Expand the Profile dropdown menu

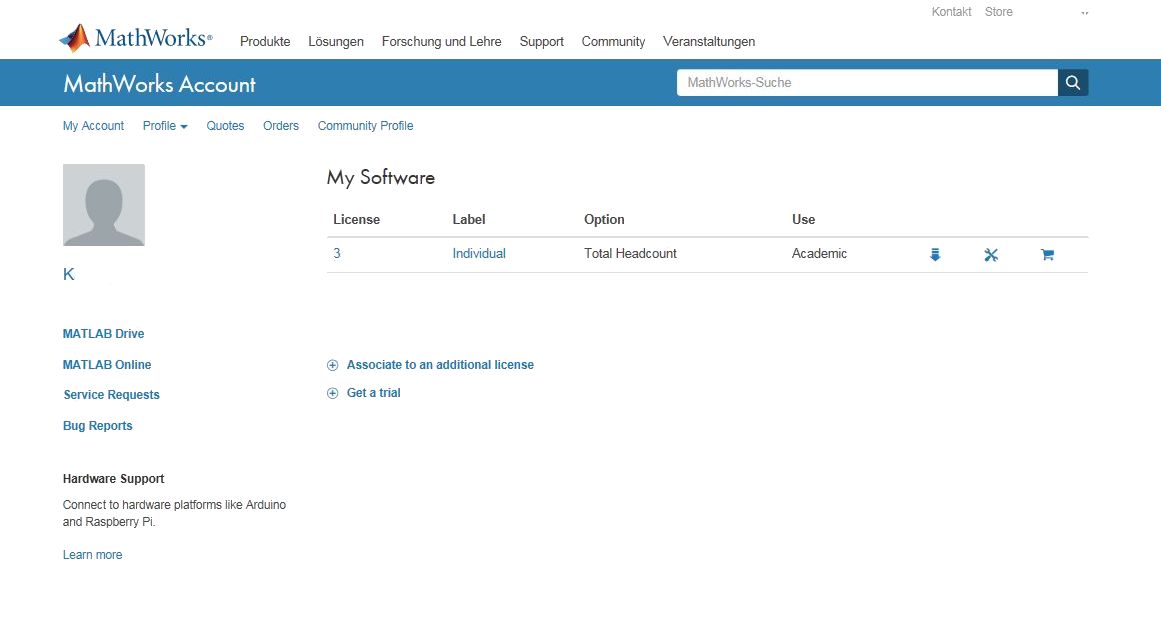click(x=165, y=126)
